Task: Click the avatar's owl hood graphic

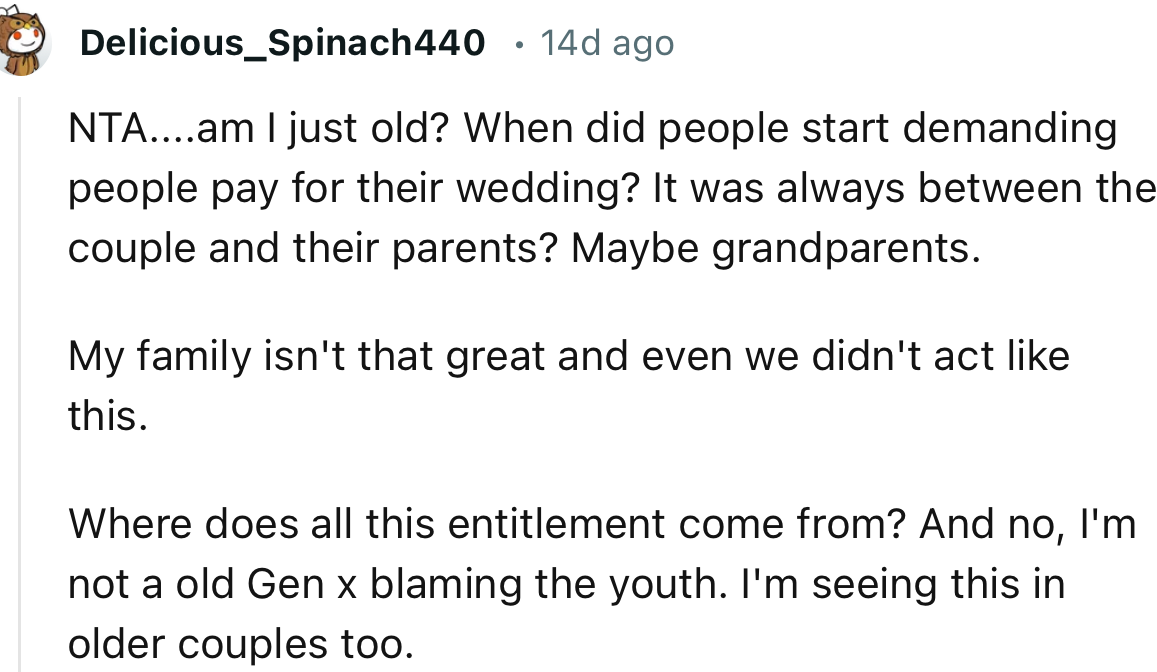Action: [22, 20]
